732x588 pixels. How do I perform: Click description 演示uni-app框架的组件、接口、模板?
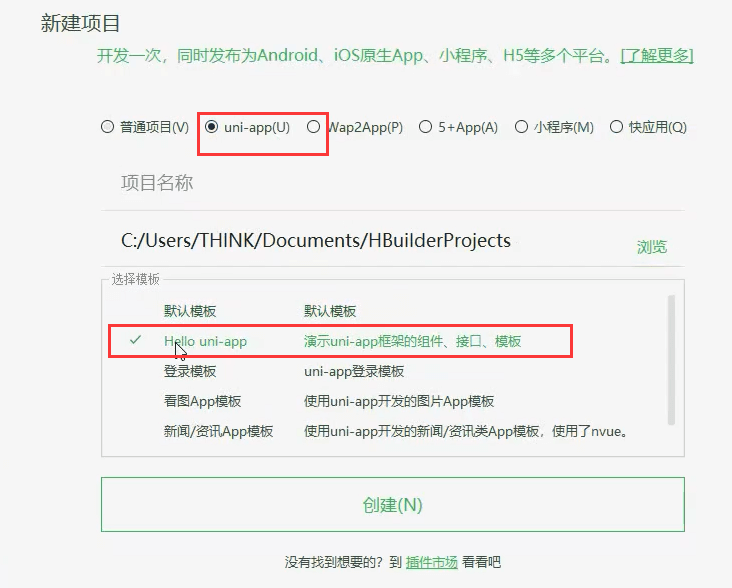click(x=412, y=341)
